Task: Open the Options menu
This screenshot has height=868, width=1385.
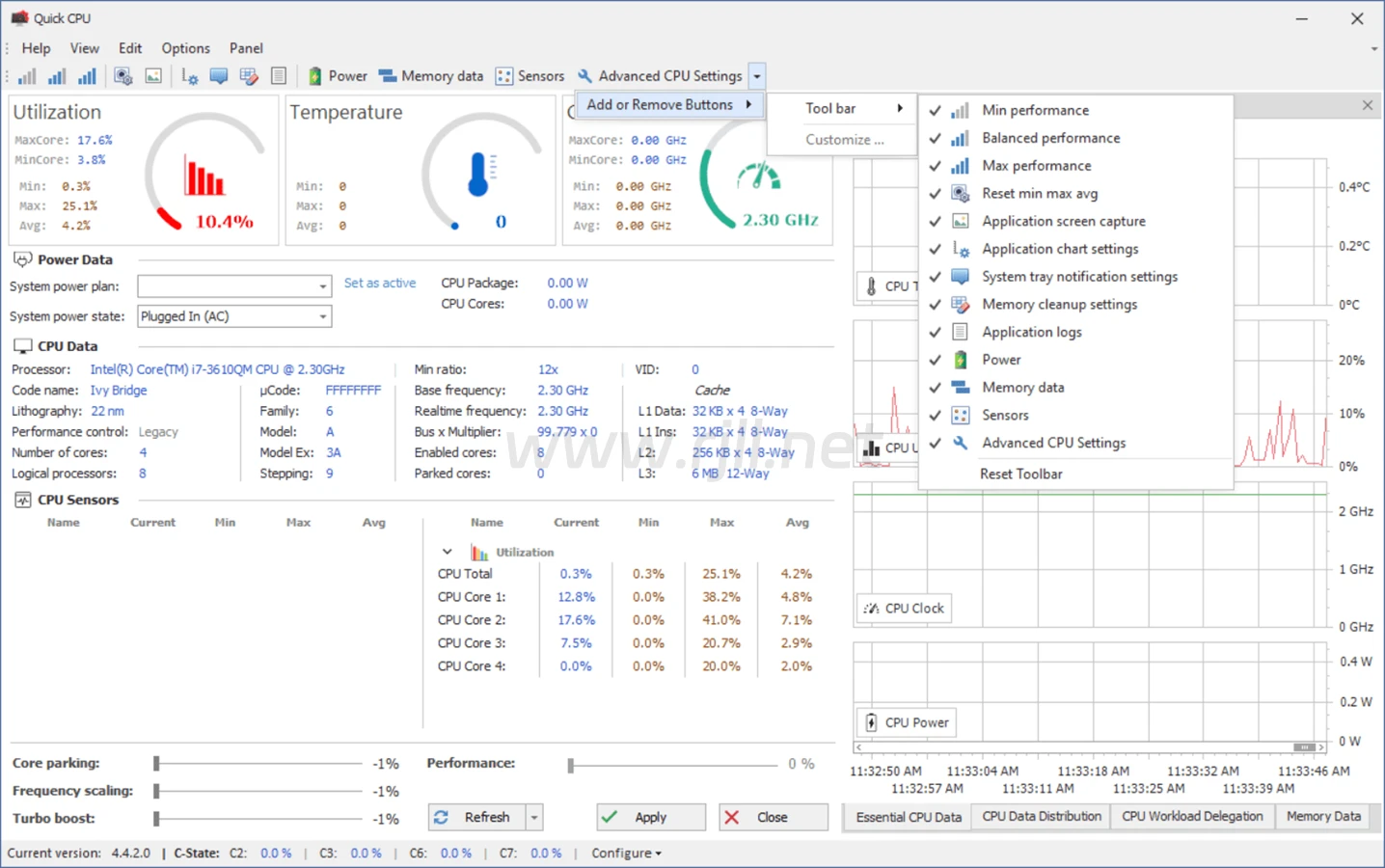Action: [185, 48]
